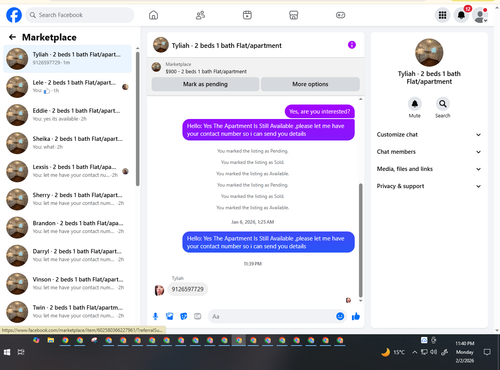This screenshot has width=500, height=370.
Task: Mute the conversation with the bell icon
Action: click(415, 104)
